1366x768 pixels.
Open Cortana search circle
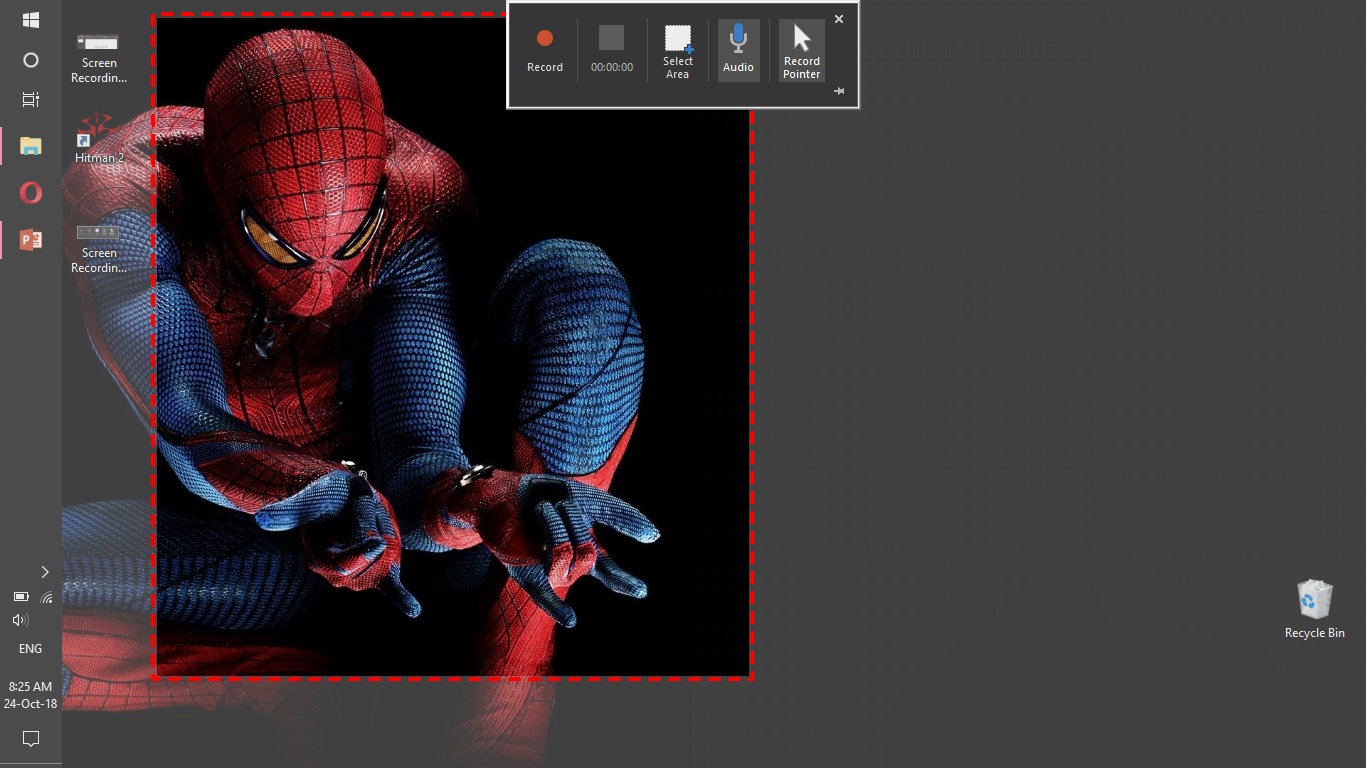pos(31,60)
